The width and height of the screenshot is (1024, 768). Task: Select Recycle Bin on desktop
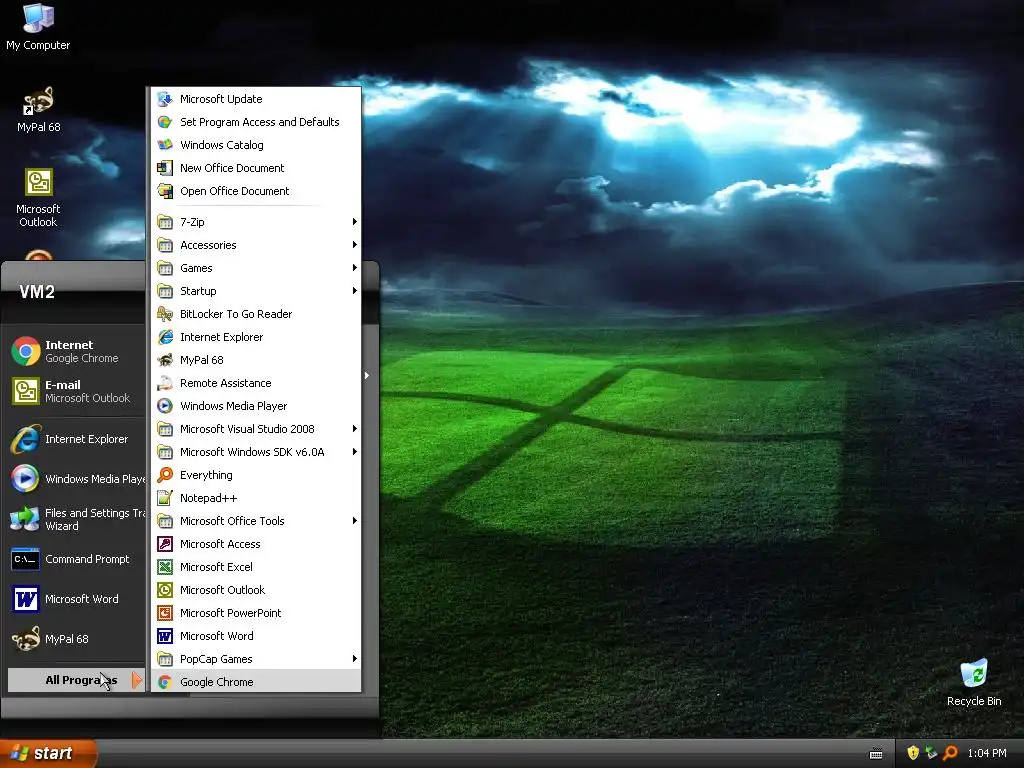(974, 683)
